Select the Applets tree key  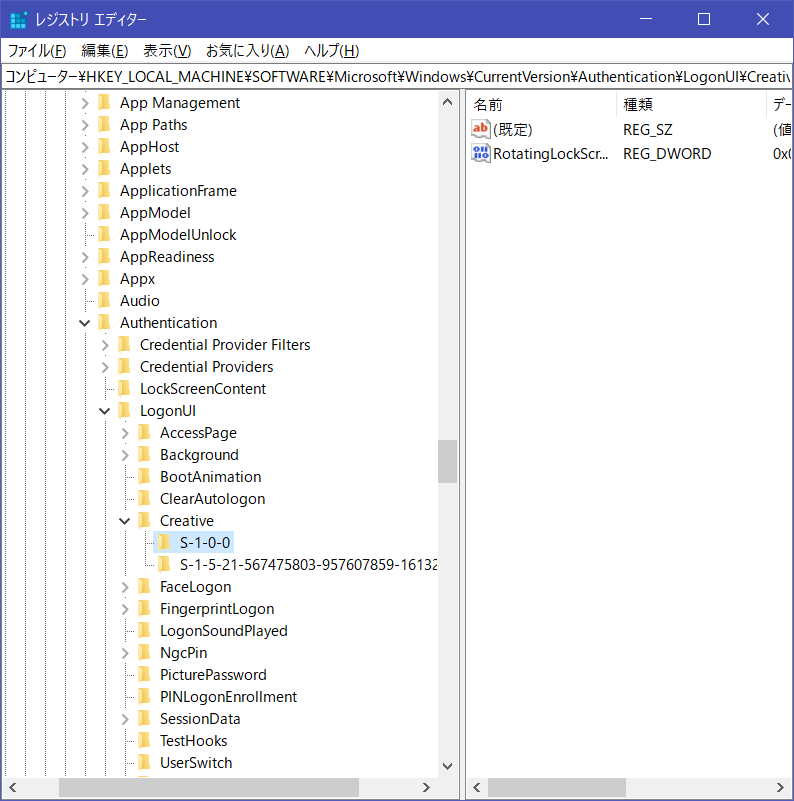tap(146, 169)
